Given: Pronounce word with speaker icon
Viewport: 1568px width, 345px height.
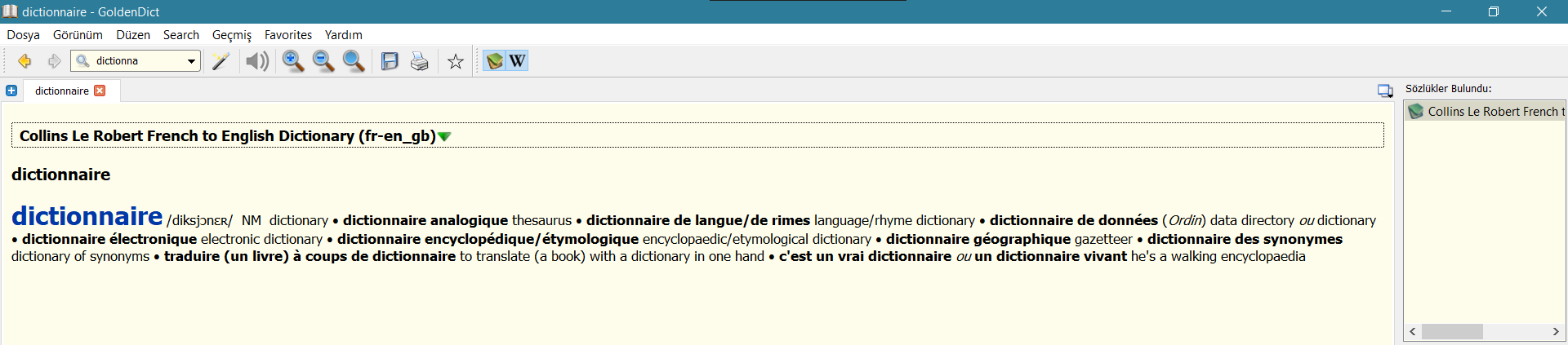Looking at the screenshot, I should (257, 61).
